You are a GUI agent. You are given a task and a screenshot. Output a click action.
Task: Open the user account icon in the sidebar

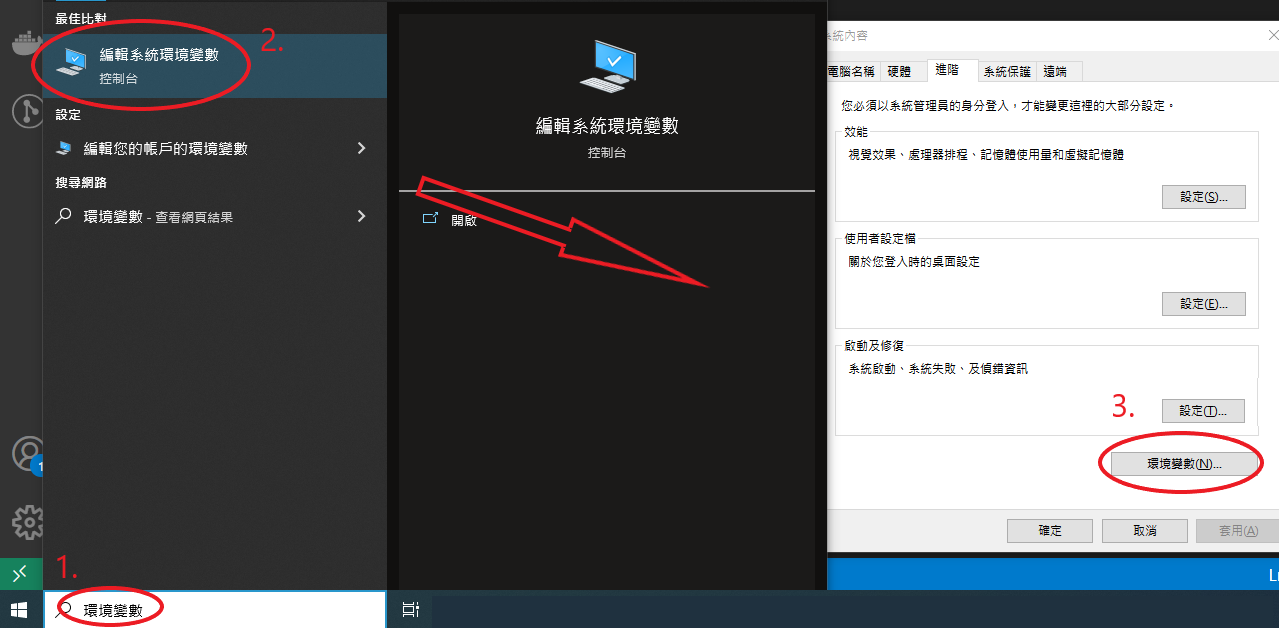pos(28,455)
